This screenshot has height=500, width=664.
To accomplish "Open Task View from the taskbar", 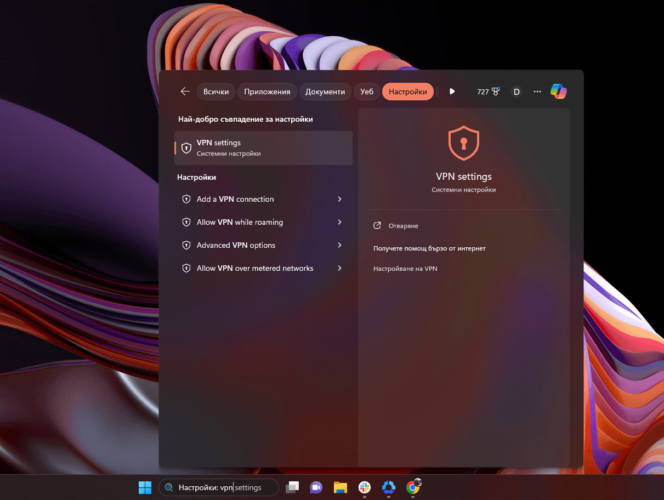I will (x=292, y=487).
